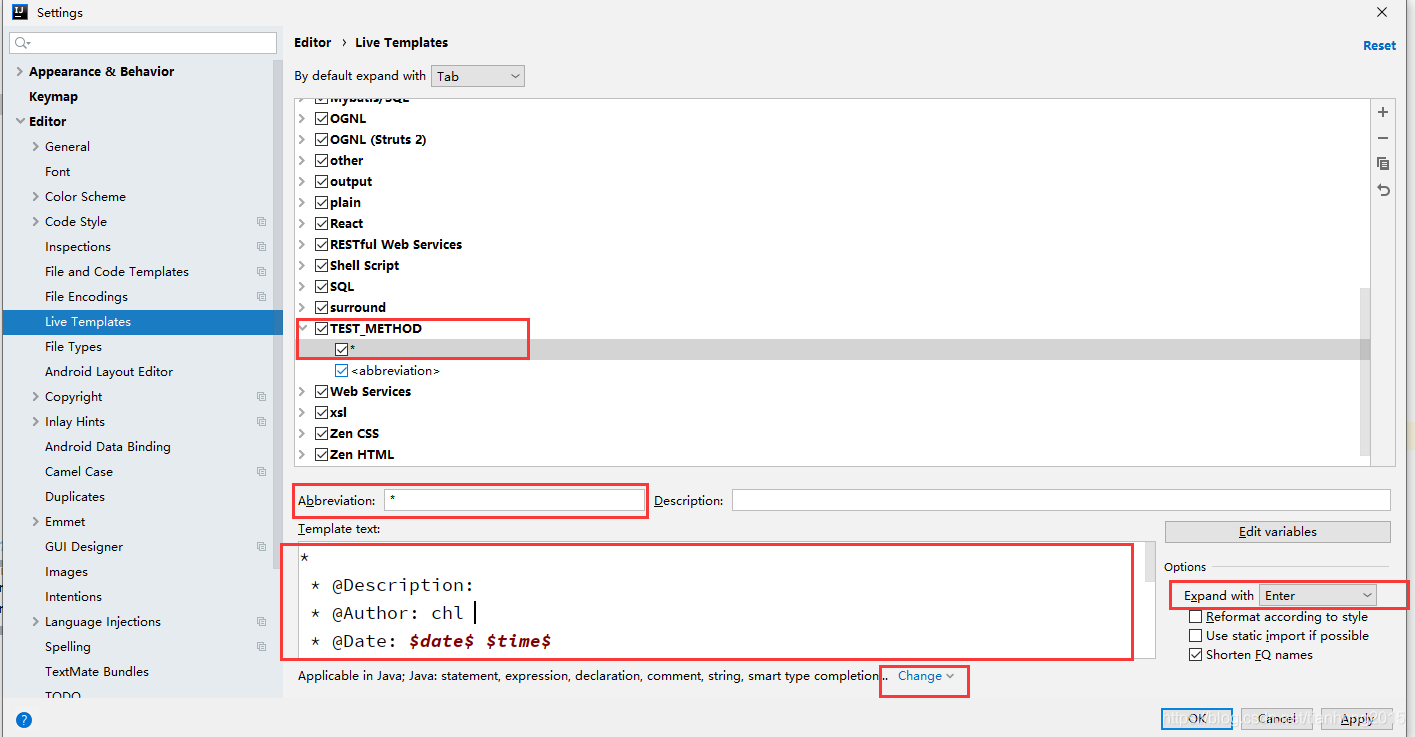Select the surround template group row

tap(832, 307)
